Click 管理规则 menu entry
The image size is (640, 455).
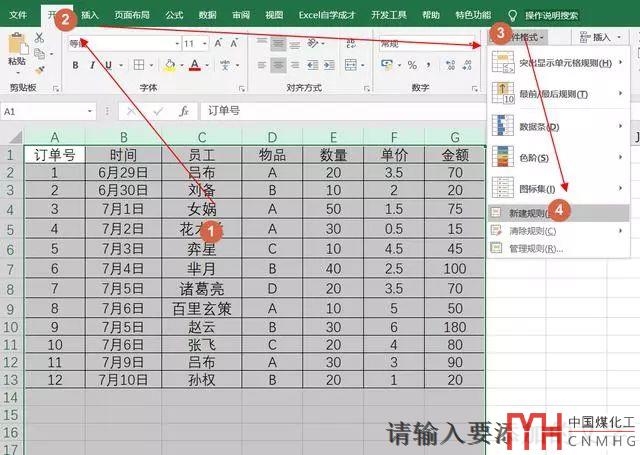click(535, 248)
